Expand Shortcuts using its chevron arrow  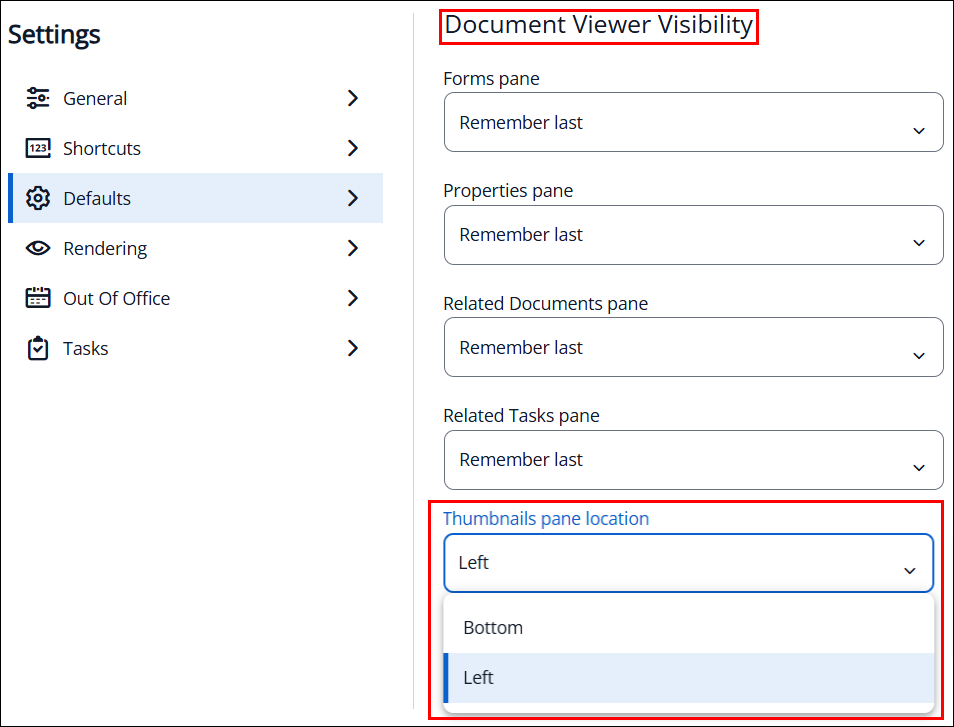click(353, 148)
